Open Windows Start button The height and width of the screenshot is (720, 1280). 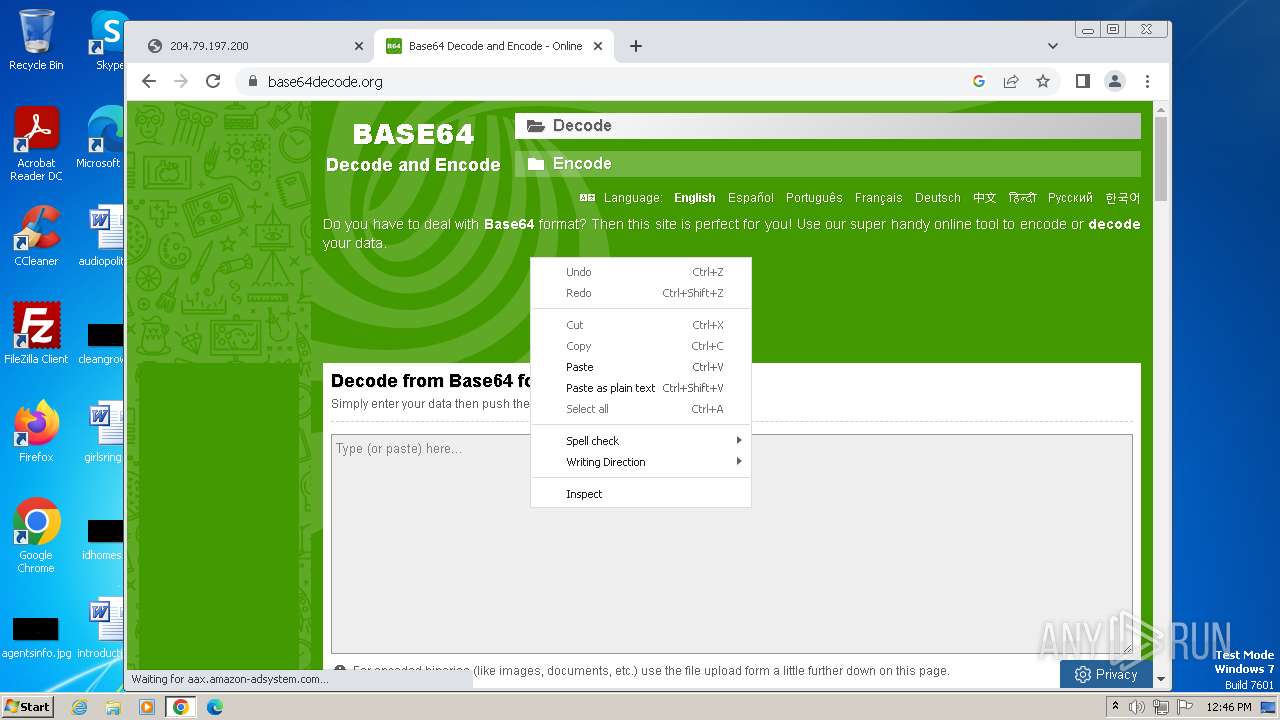point(28,706)
